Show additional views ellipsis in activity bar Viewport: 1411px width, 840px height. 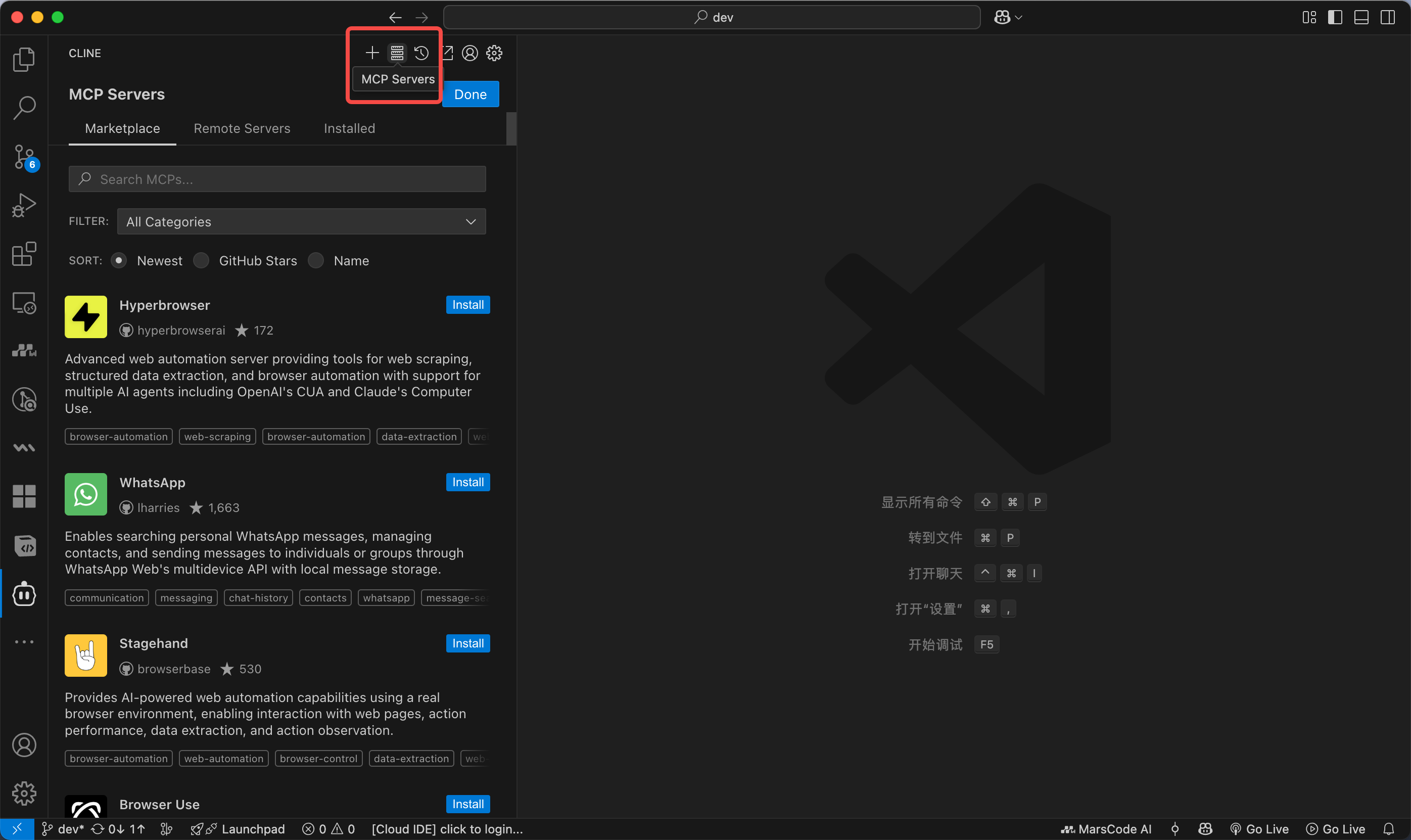pyautogui.click(x=24, y=642)
